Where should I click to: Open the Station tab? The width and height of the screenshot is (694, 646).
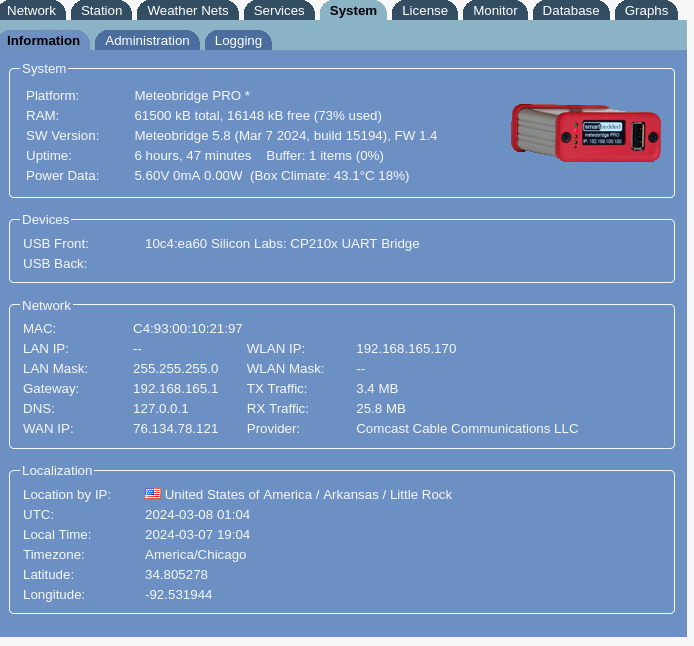click(x=101, y=10)
